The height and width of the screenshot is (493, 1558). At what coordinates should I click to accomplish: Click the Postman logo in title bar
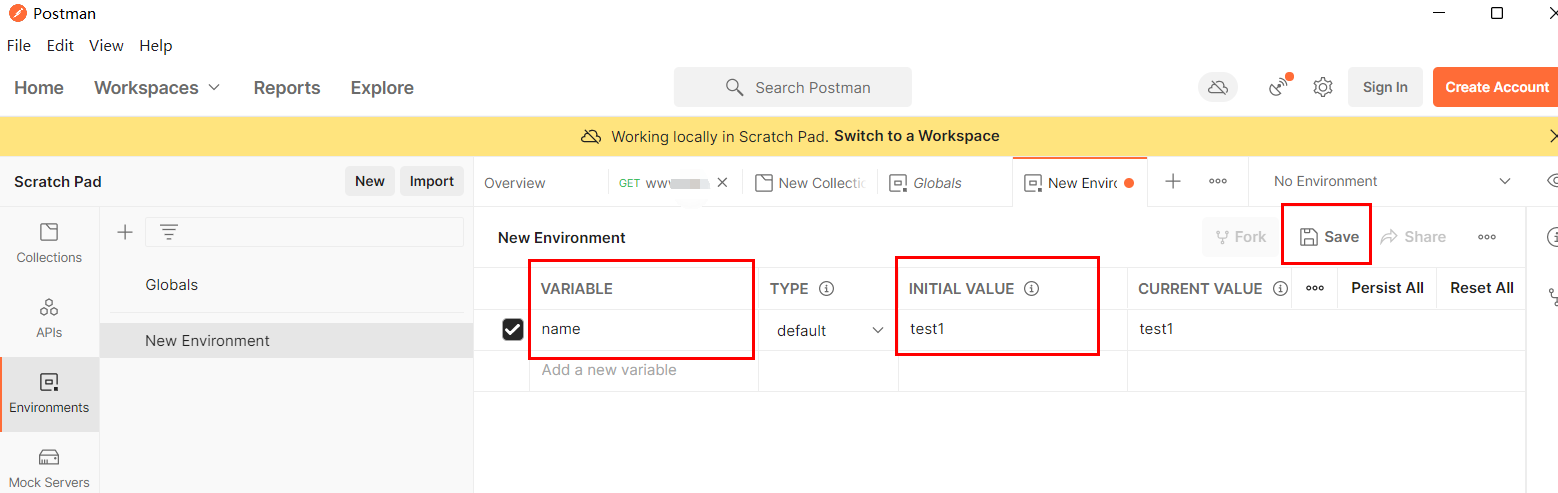[17, 14]
